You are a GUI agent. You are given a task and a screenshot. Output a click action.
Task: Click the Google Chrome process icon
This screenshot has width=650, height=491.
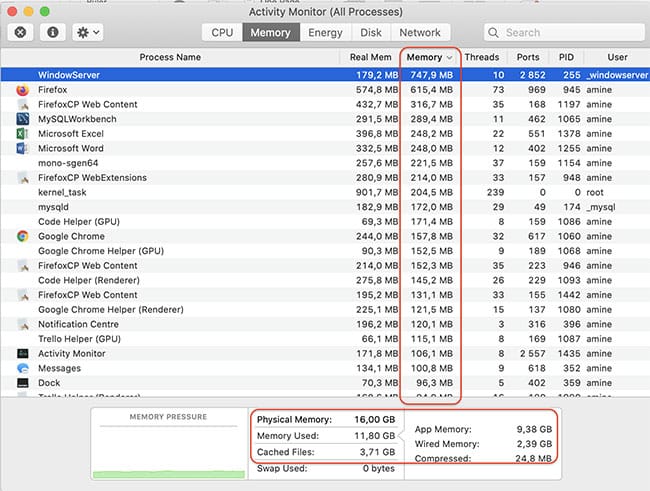[x=22, y=236]
